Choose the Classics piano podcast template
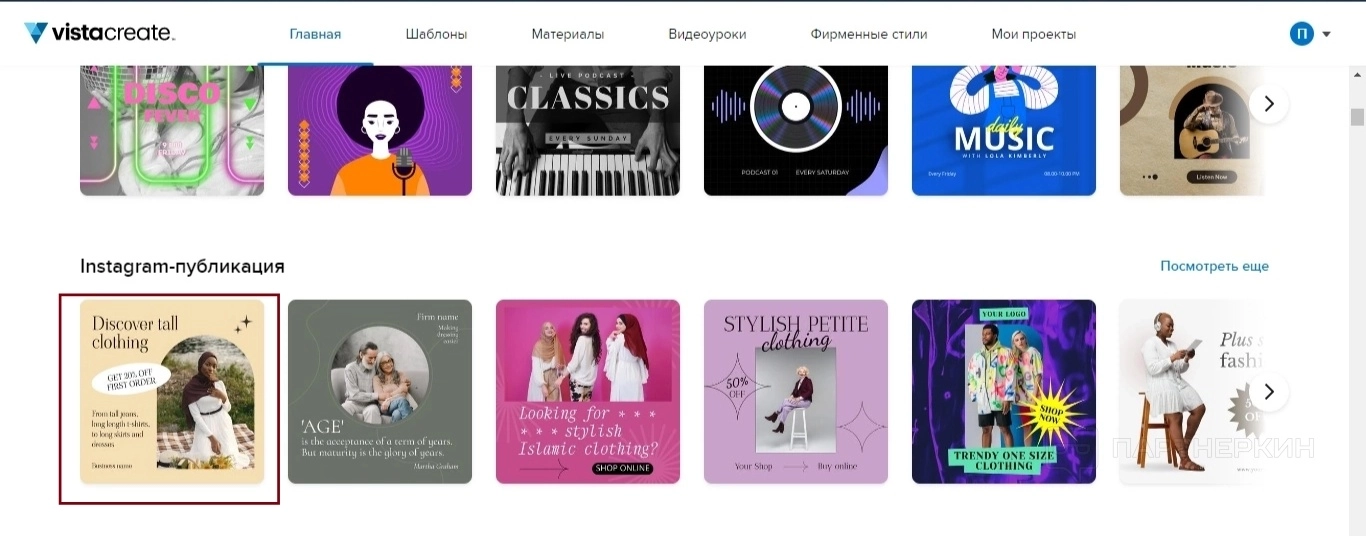 (x=588, y=130)
